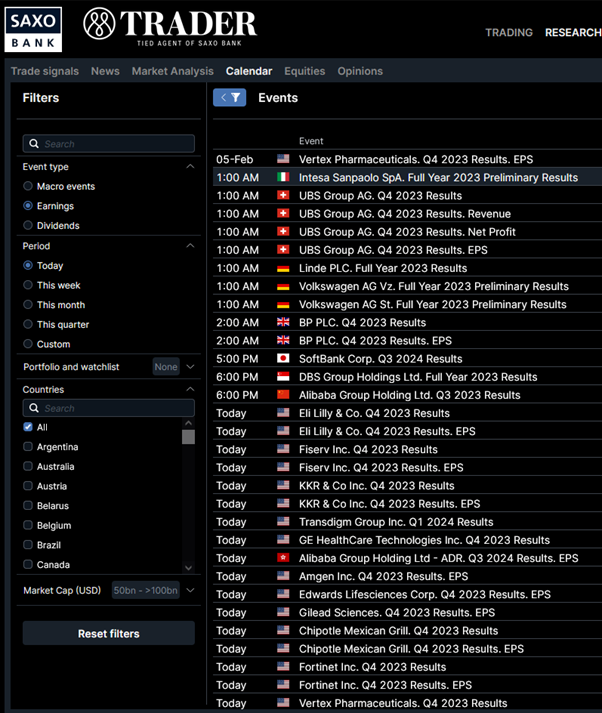The height and width of the screenshot is (713, 602).
Task: Click the US flag beside Edwards Lifesciences Corp
Action: coord(283,594)
